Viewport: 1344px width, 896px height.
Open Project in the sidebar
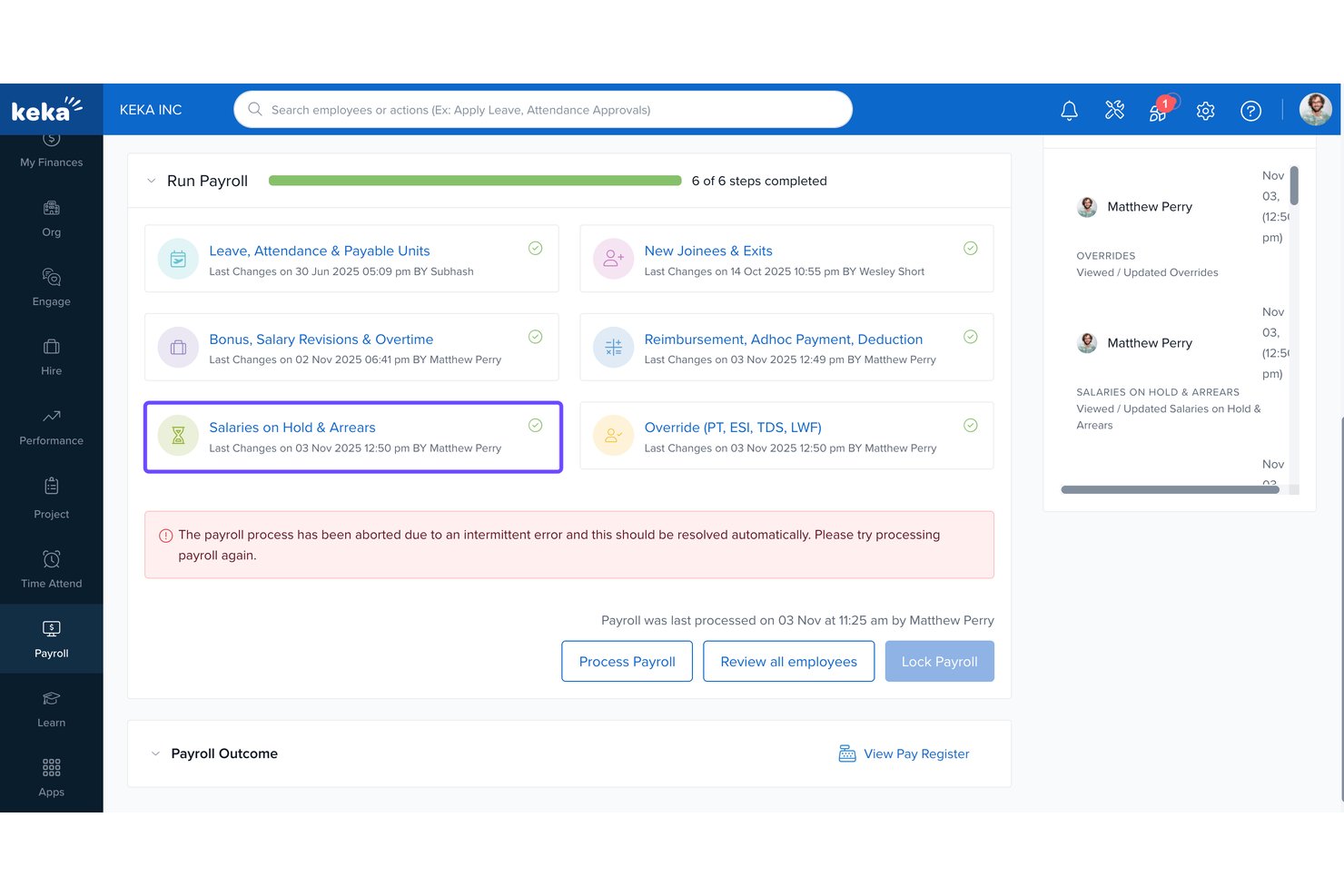click(x=52, y=498)
